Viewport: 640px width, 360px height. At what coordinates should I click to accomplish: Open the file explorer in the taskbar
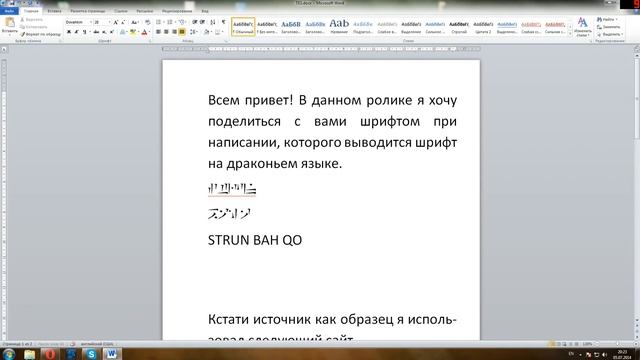click(29, 354)
